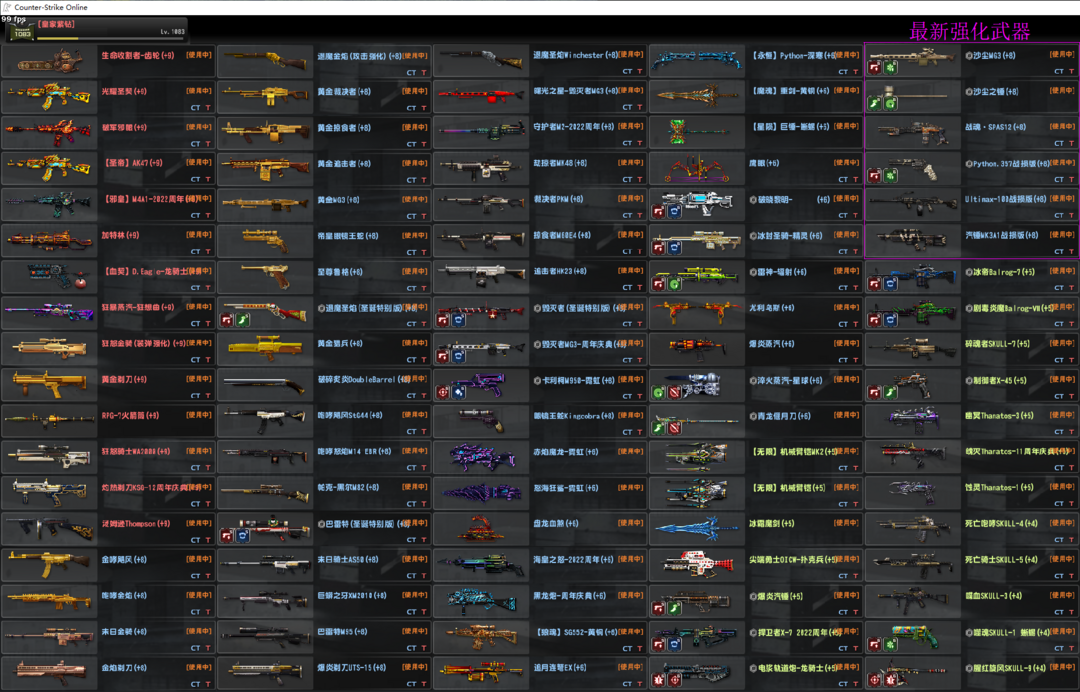Click the green feather icon on 青龙偃月刀 thumbnail
The width and height of the screenshot is (1080, 692).
coord(658,428)
